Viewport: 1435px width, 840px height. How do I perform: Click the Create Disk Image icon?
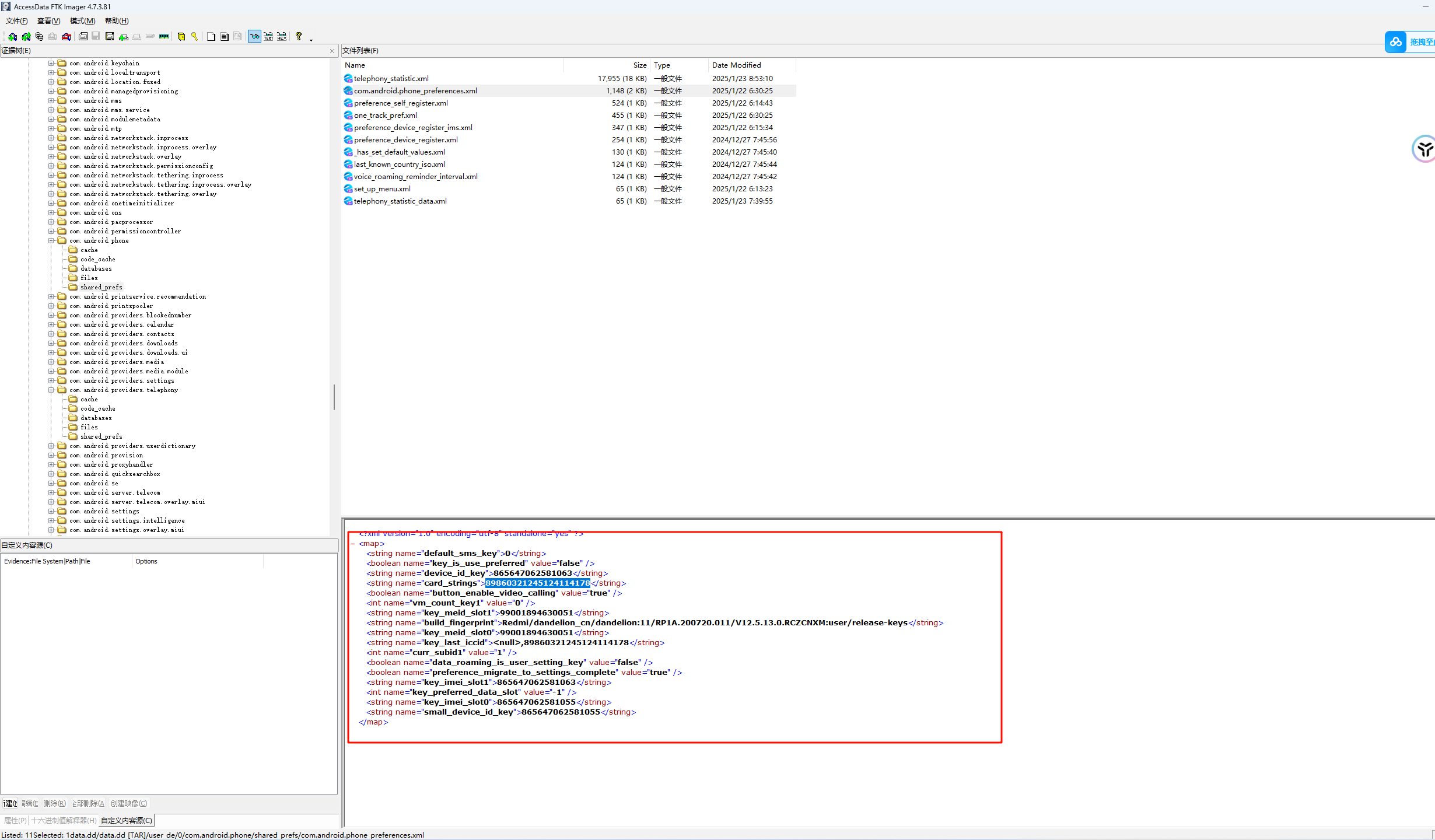point(83,36)
